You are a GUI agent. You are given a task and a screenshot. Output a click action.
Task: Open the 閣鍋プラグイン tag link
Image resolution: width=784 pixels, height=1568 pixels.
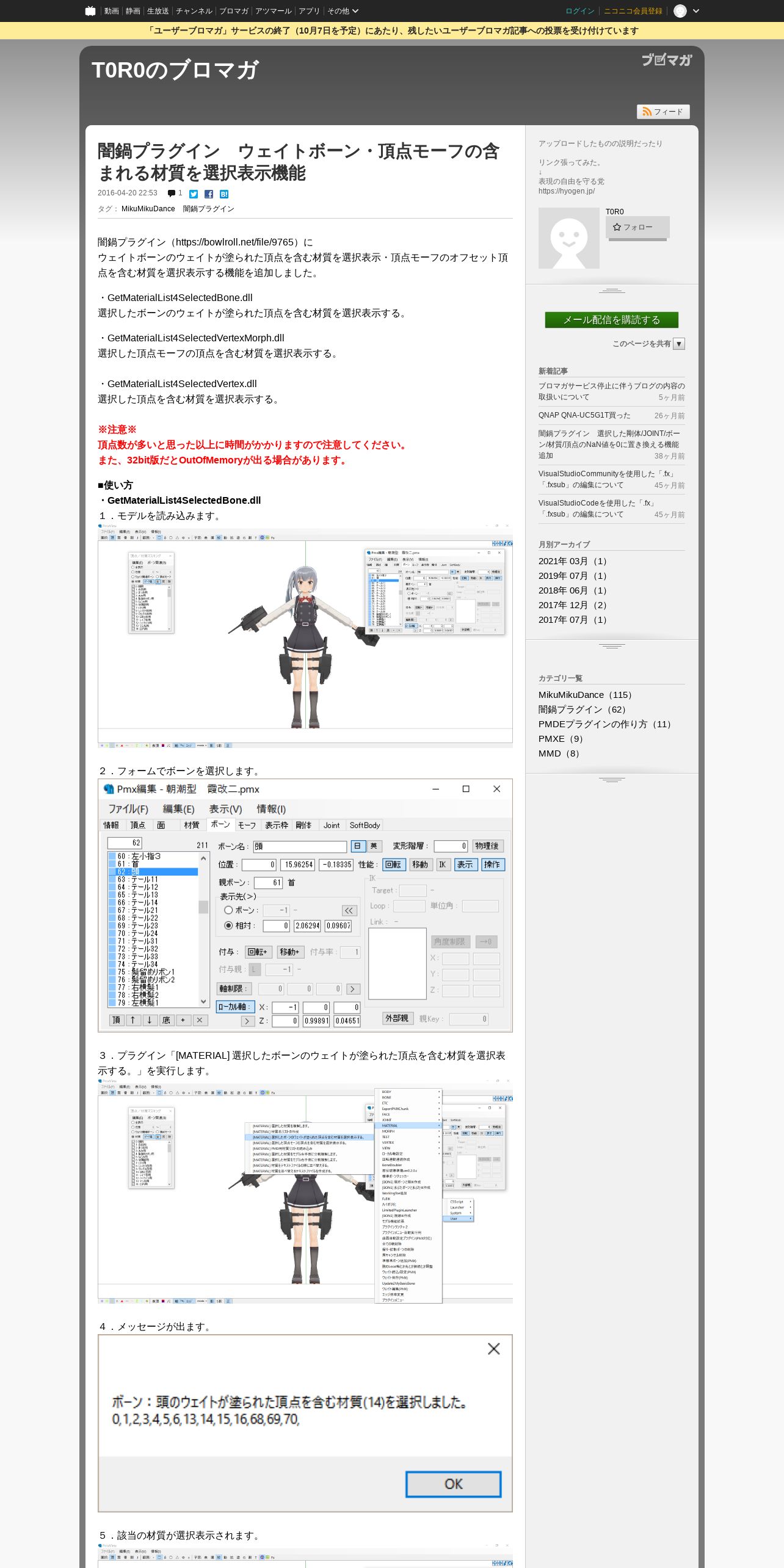click(209, 209)
